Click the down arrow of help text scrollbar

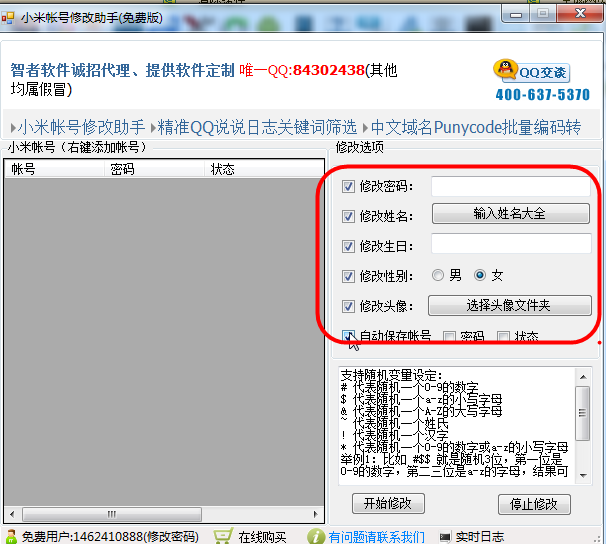[x=583, y=475]
